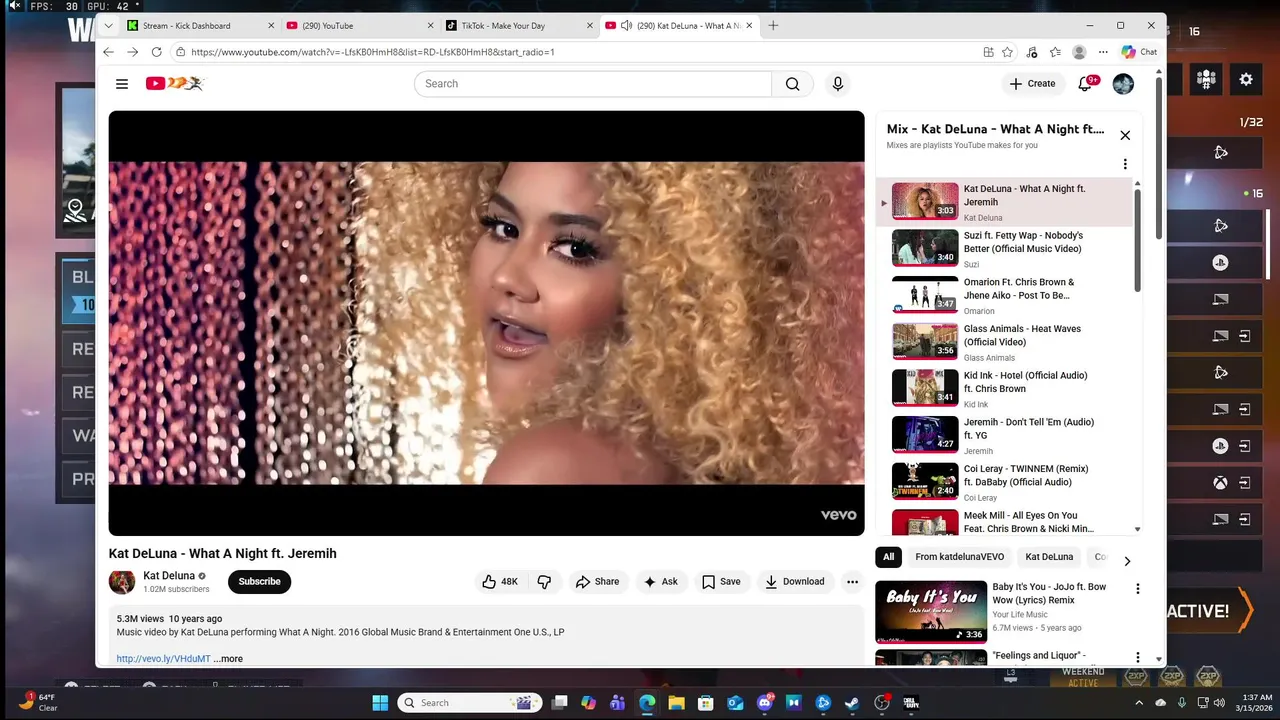1280x720 pixels.
Task: Save the video to a playlist
Action: coord(721,581)
